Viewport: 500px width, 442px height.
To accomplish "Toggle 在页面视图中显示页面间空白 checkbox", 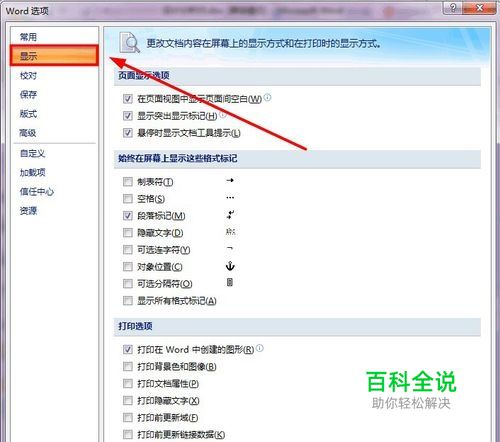I will tap(128, 99).
